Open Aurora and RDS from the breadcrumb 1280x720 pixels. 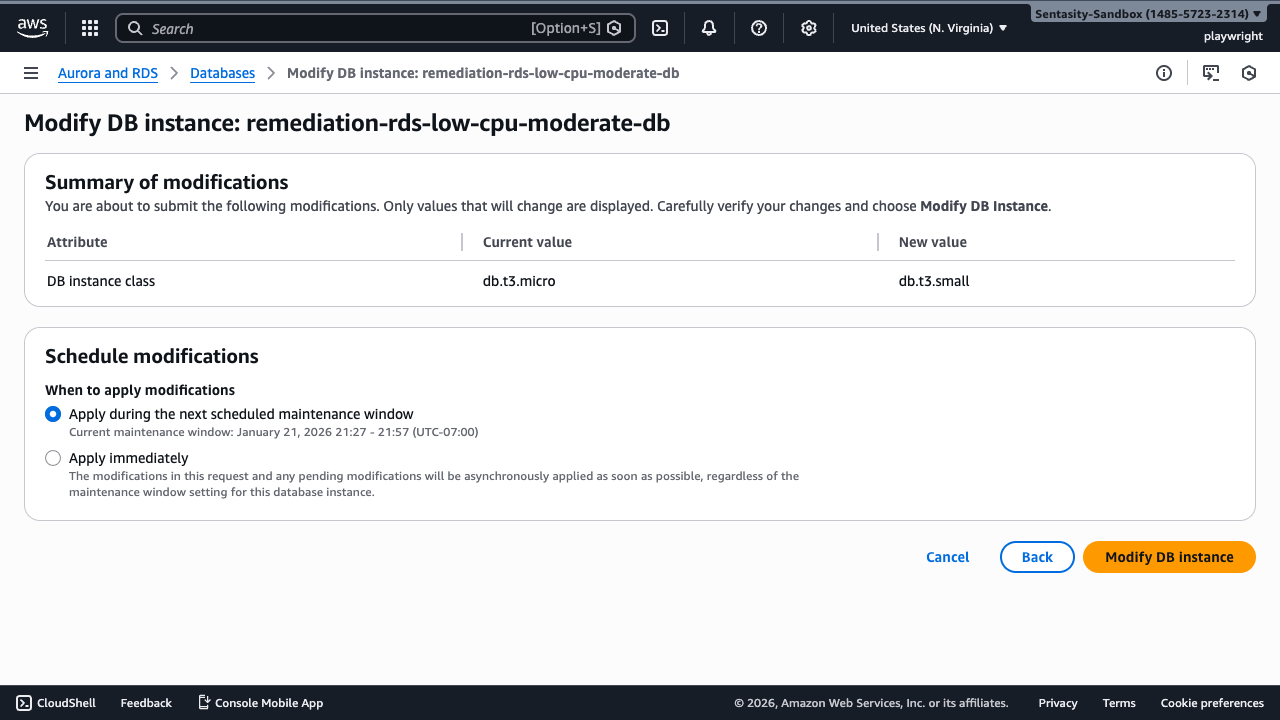tap(108, 72)
